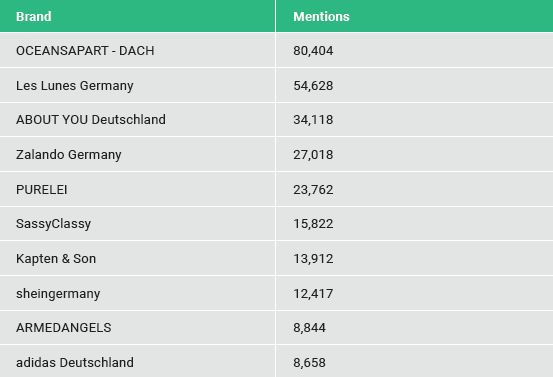Select the SassyClassy brand cell
Viewport: 553px width, 377px height.
[x=137, y=224]
